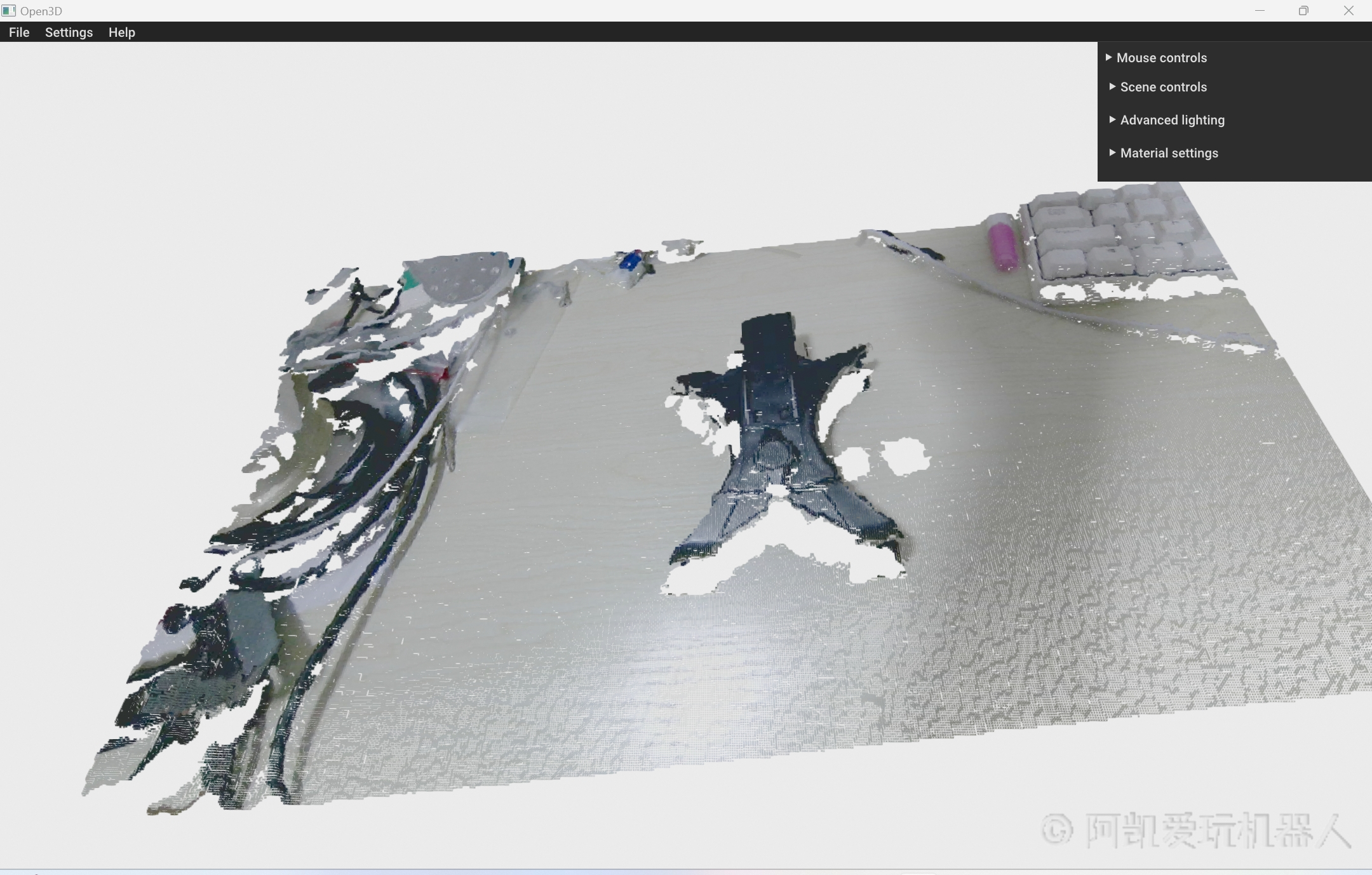Viewport: 1372px width, 875px height.
Task: Minimize the Open3D window
Action: (1260, 11)
